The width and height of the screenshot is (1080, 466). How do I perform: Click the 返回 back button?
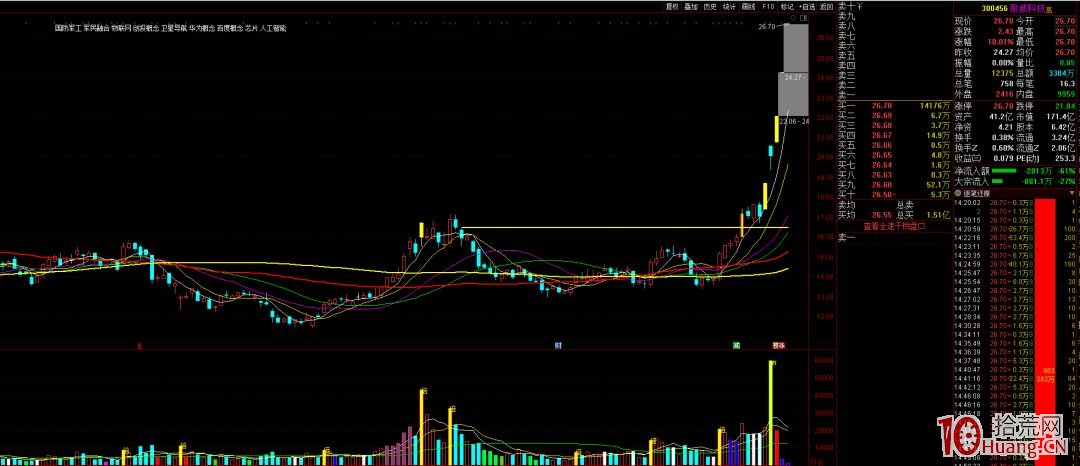827,6
